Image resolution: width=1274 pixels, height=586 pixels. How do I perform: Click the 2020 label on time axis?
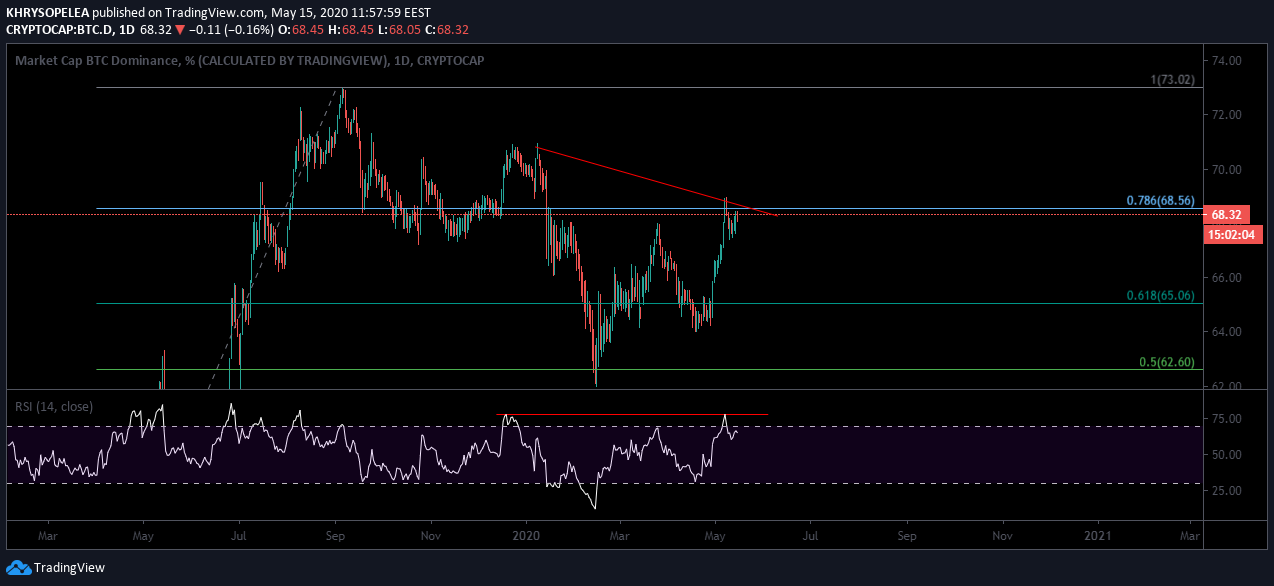[526, 535]
